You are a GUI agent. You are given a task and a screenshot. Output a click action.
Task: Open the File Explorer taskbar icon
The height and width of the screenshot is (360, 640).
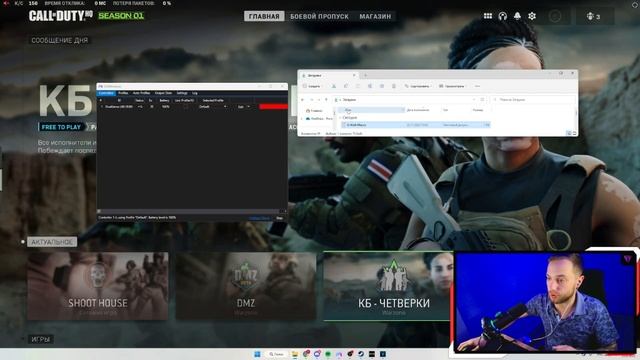click(x=295, y=354)
